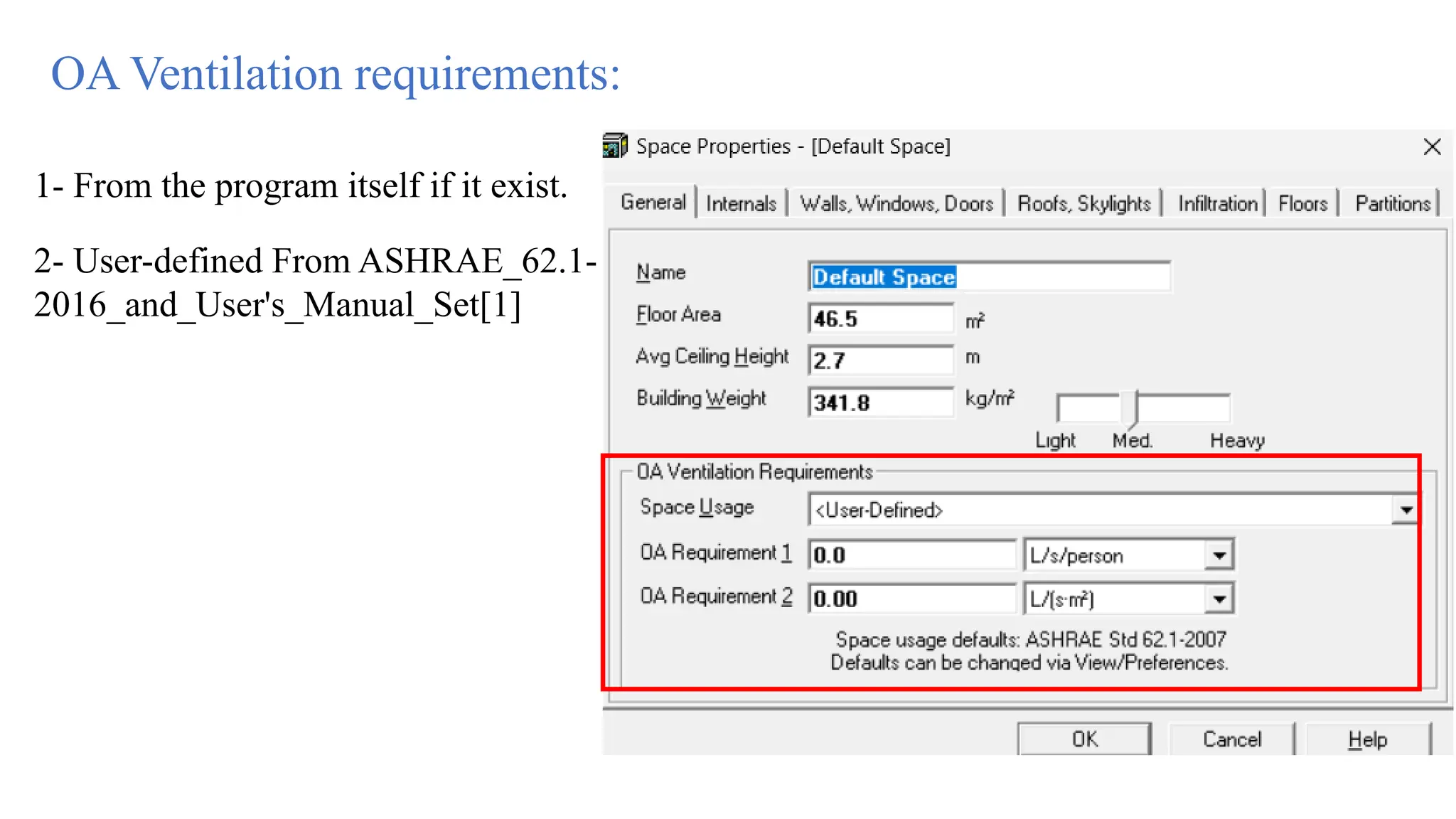Open Help for Space Properties
Screen dimensions: 1456x819
(1367, 739)
